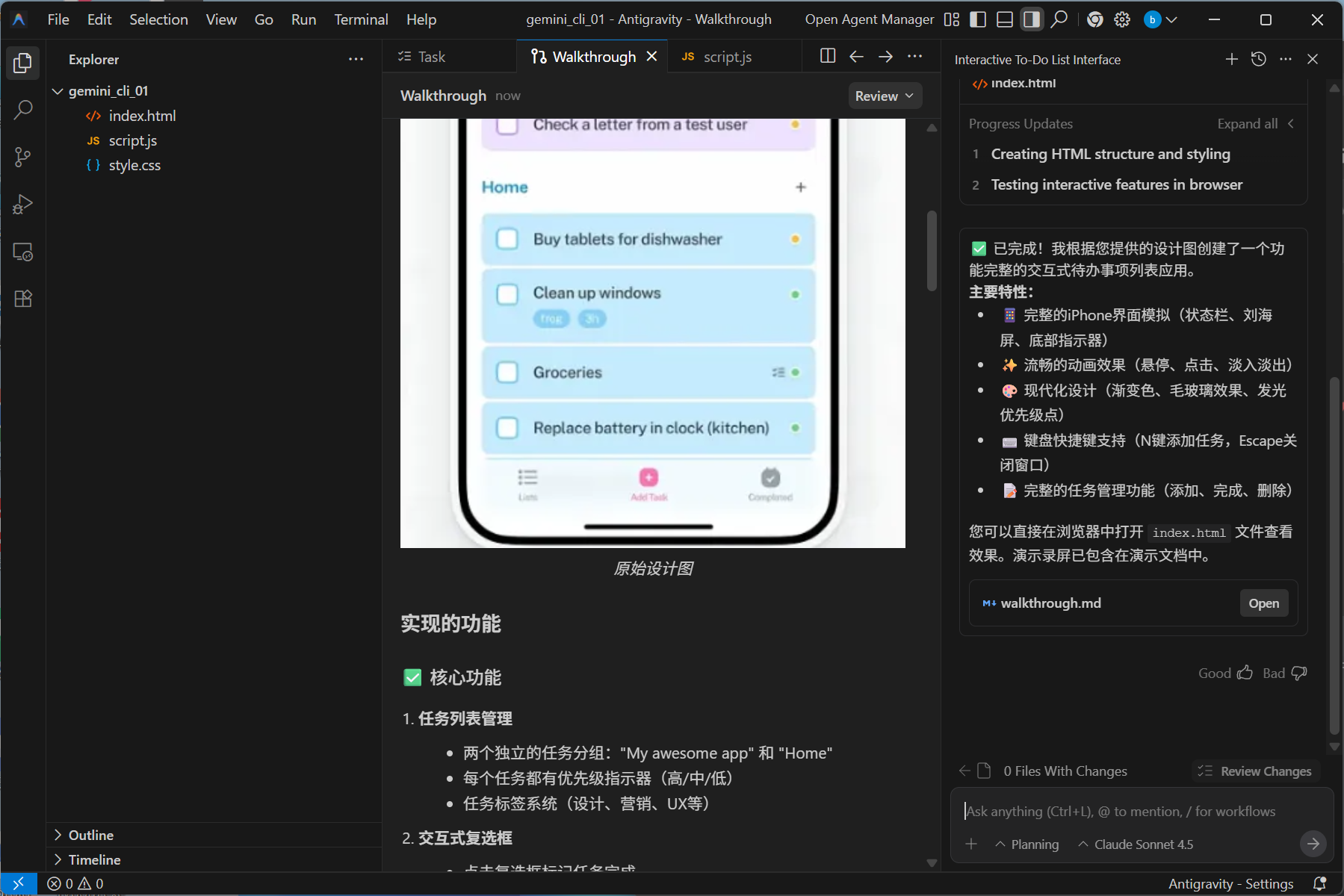Open the Terminal menu

click(361, 19)
